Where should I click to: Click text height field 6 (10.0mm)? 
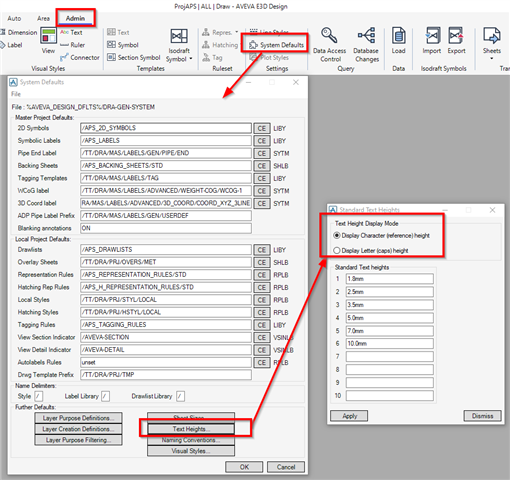(x=390, y=343)
